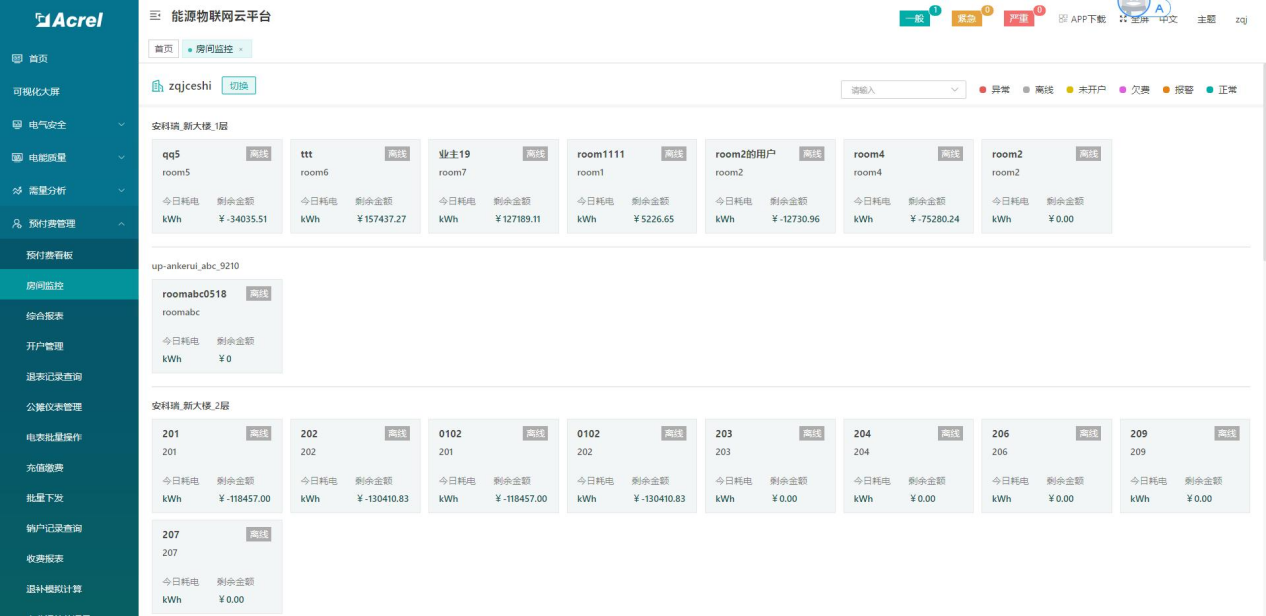Open 电表批量操作 submenu item
The image size is (1266, 616).
(x=69, y=437)
